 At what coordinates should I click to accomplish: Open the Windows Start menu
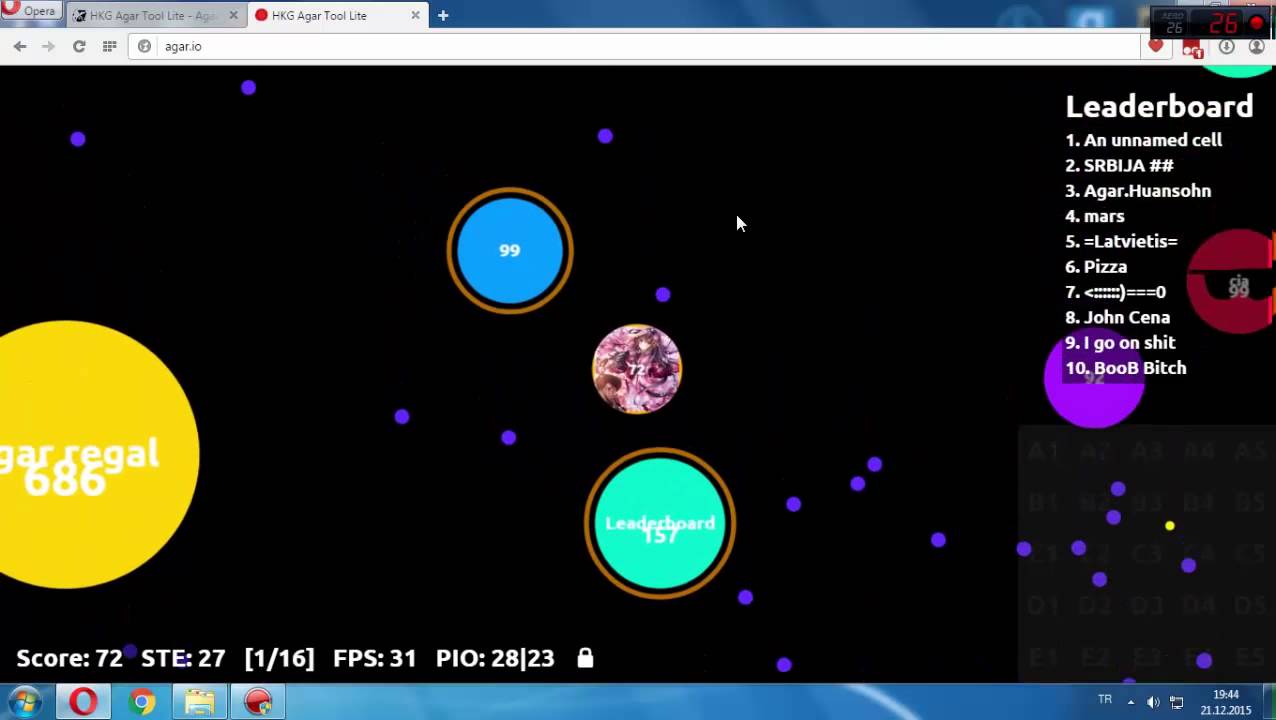click(x=25, y=702)
